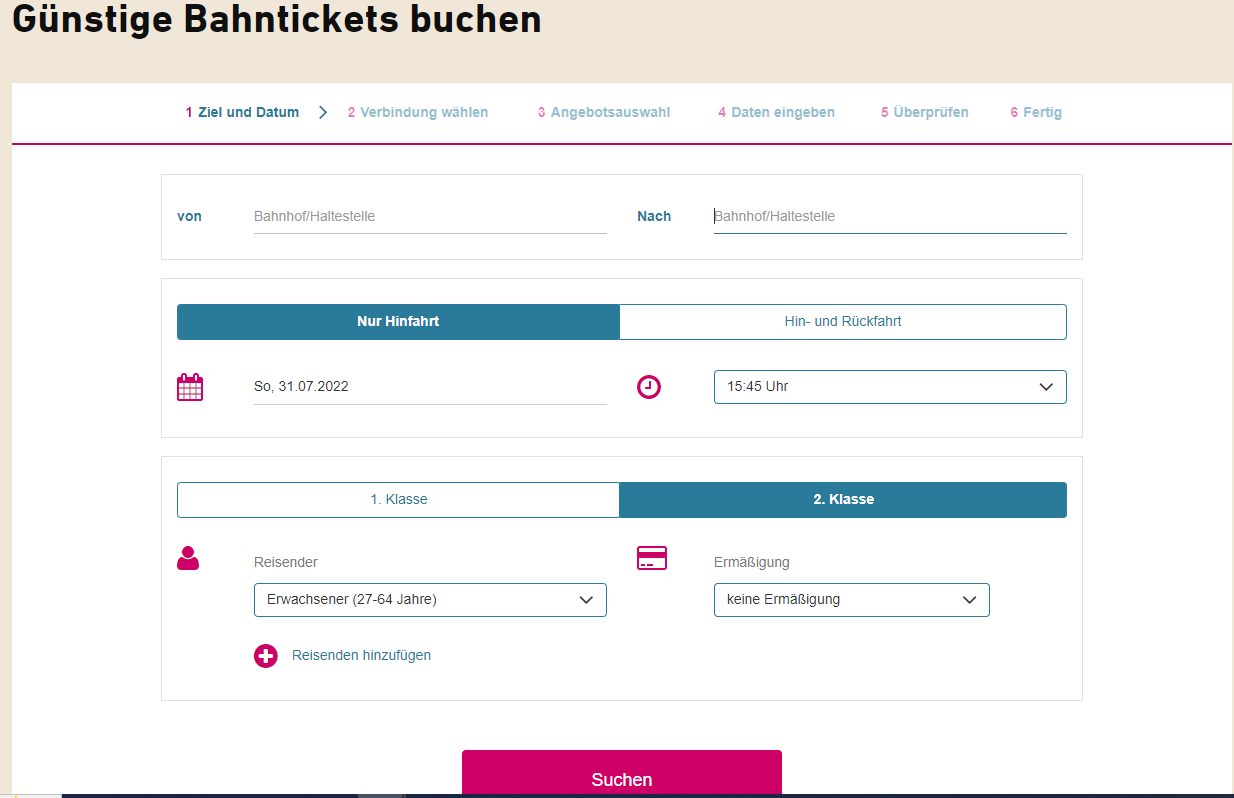Click the calendar icon beside the date field
This screenshot has width=1234, height=798.
point(190,387)
